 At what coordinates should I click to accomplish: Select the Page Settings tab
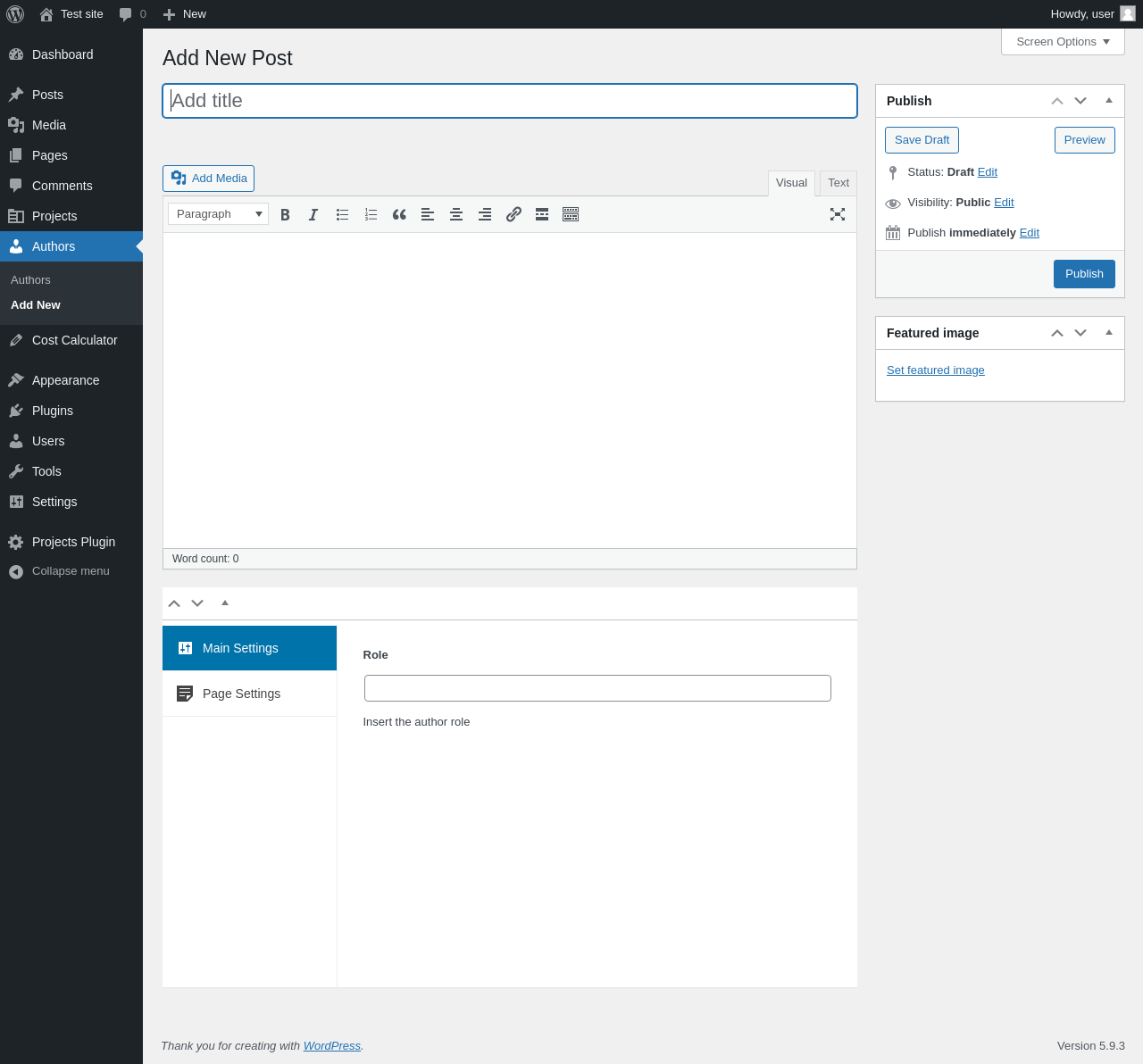tap(249, 694)
